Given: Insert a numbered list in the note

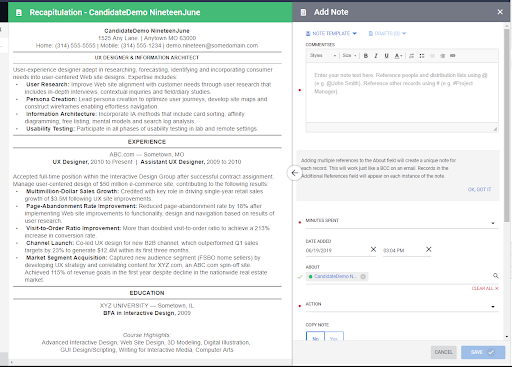Looking at the screenshot, I should [x=411, y=56].
